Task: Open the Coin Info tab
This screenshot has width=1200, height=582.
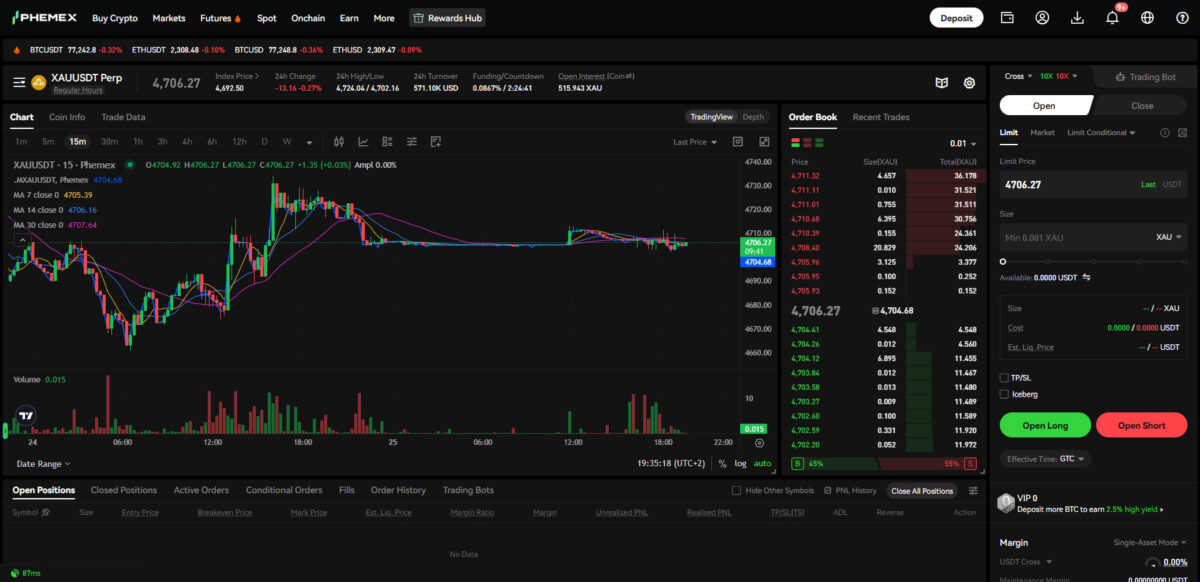Action: click(x=67, y=117)
